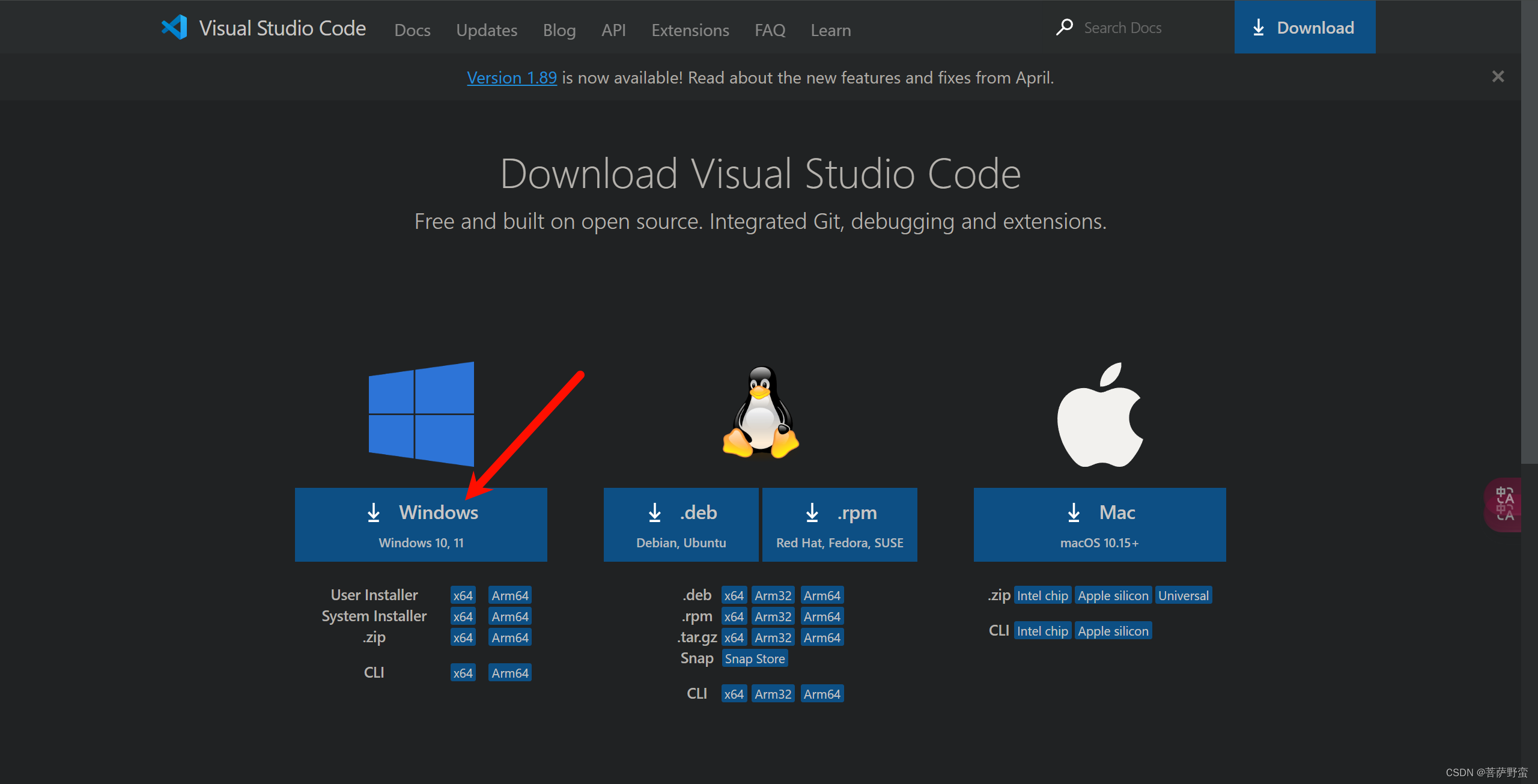Screen dimensions: 1538x784
Task: Download the .deb Debian, Ubuntu package
Action: (681, 524)
